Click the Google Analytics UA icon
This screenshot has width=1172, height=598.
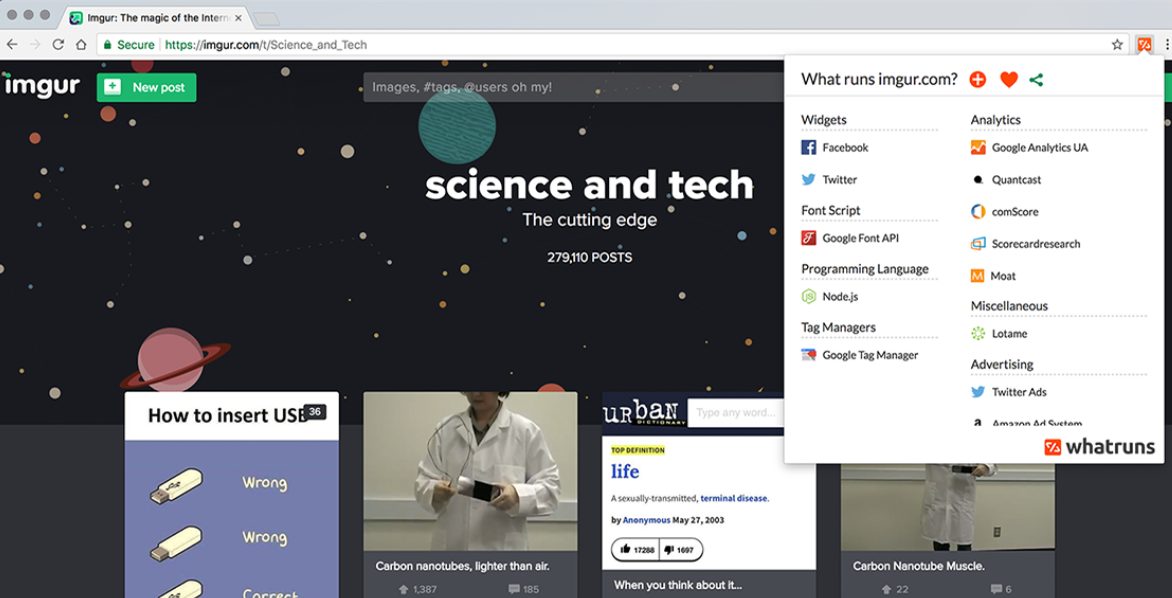click(978, 147)
